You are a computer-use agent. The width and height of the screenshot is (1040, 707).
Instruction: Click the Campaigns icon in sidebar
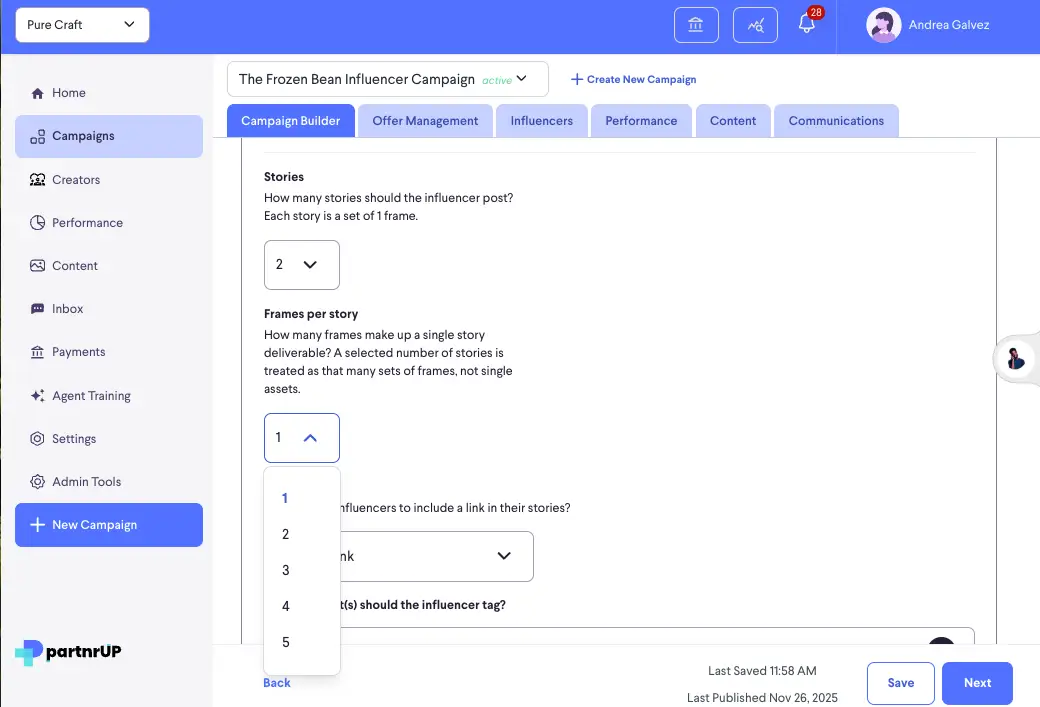[37, 136]
